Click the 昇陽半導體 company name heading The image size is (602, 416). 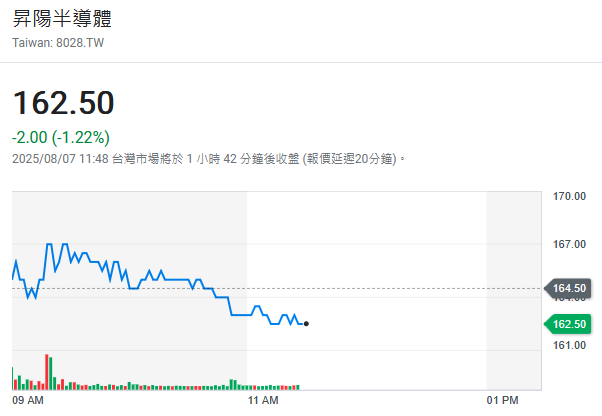62,18
